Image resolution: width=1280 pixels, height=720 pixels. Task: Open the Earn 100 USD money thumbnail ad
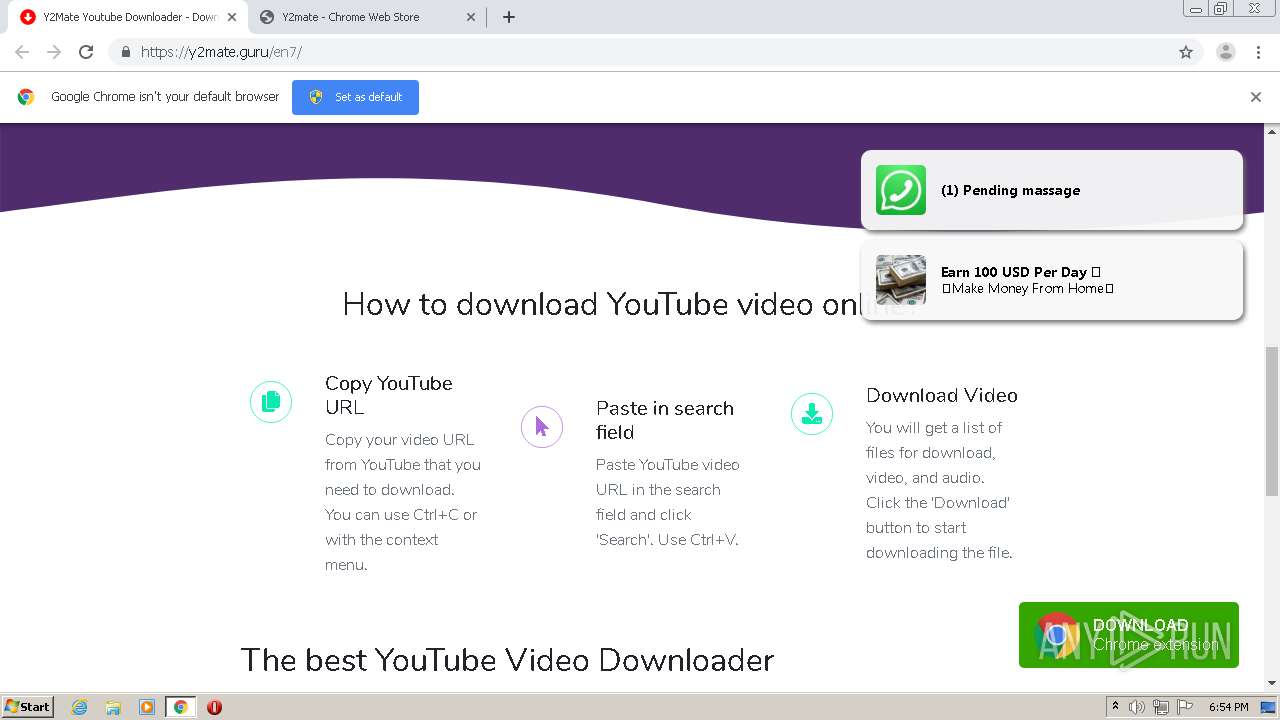point(901,280)
